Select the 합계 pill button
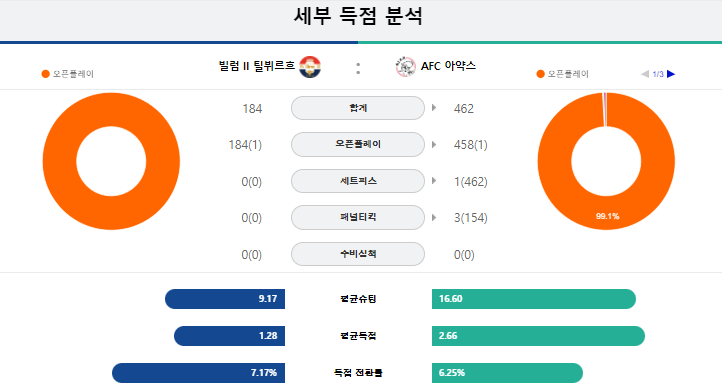 coord(358,108)
